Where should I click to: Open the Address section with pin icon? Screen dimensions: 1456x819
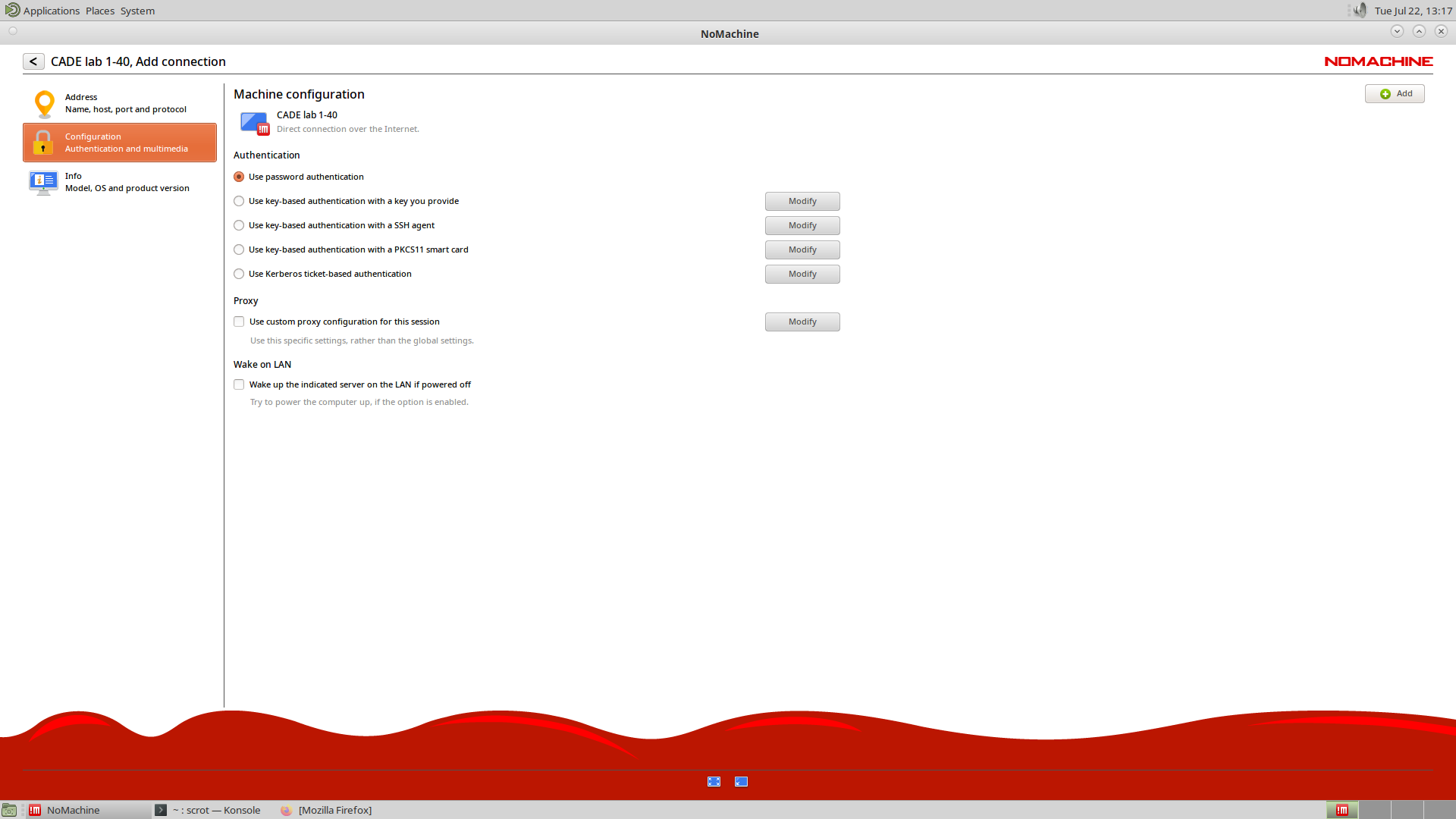tap(119, 103)
